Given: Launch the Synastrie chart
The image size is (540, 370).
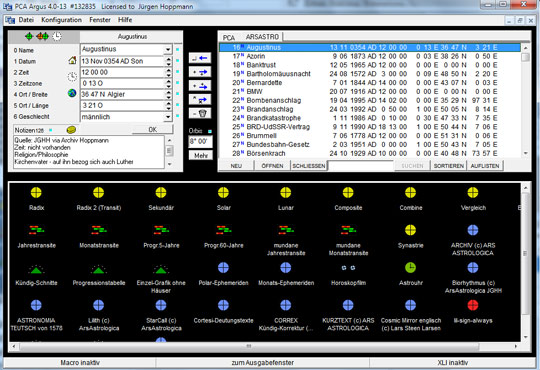Looking at the screenshot, I should [410, 230].
